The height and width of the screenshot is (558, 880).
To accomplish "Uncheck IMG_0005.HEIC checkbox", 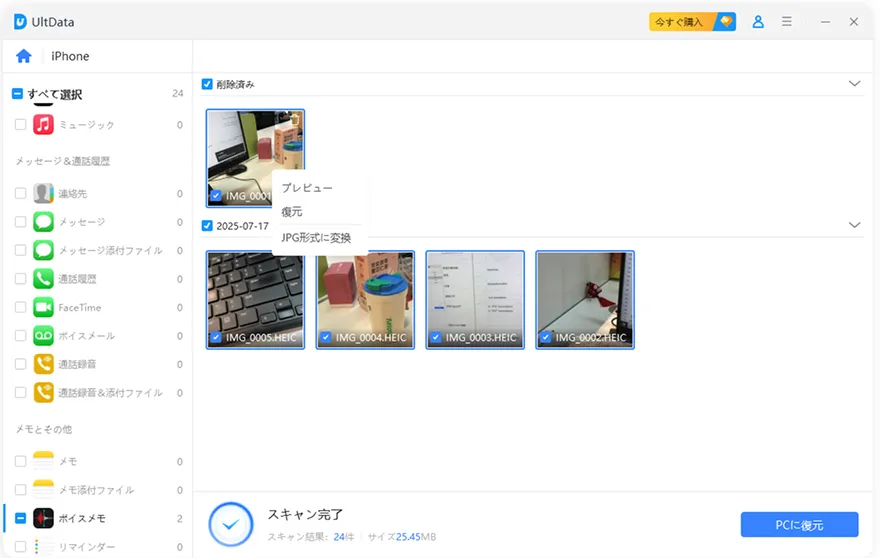I will click(x=216, y=337).
